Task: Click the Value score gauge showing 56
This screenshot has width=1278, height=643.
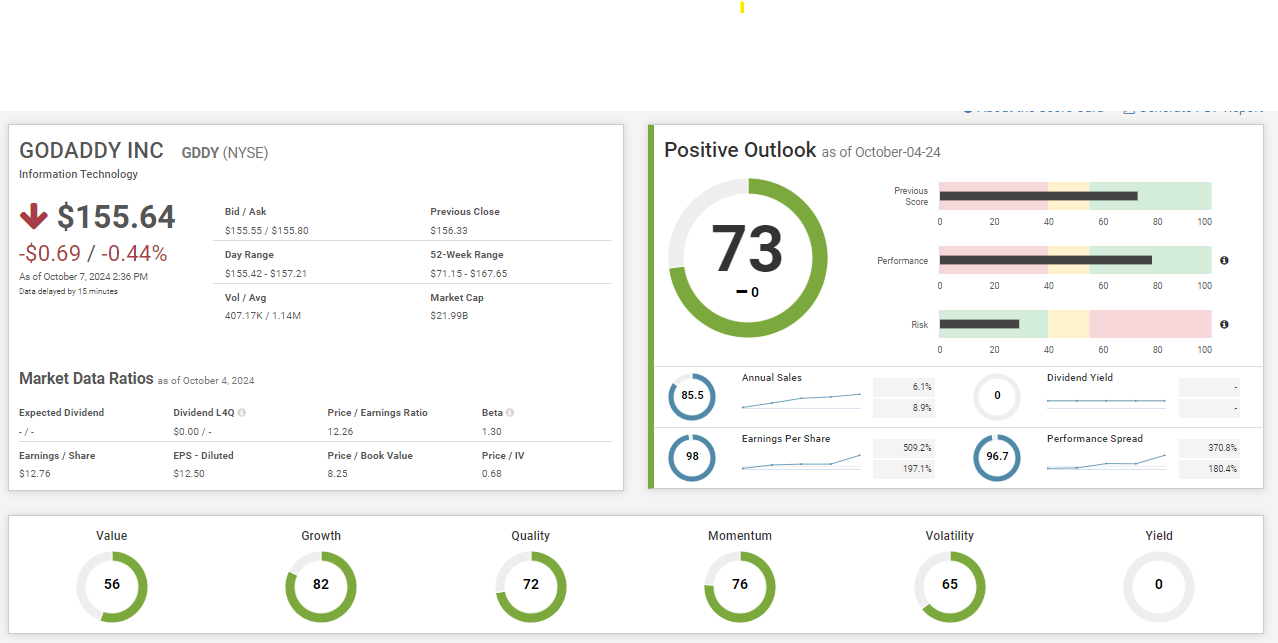Action: tap(112, 586)
